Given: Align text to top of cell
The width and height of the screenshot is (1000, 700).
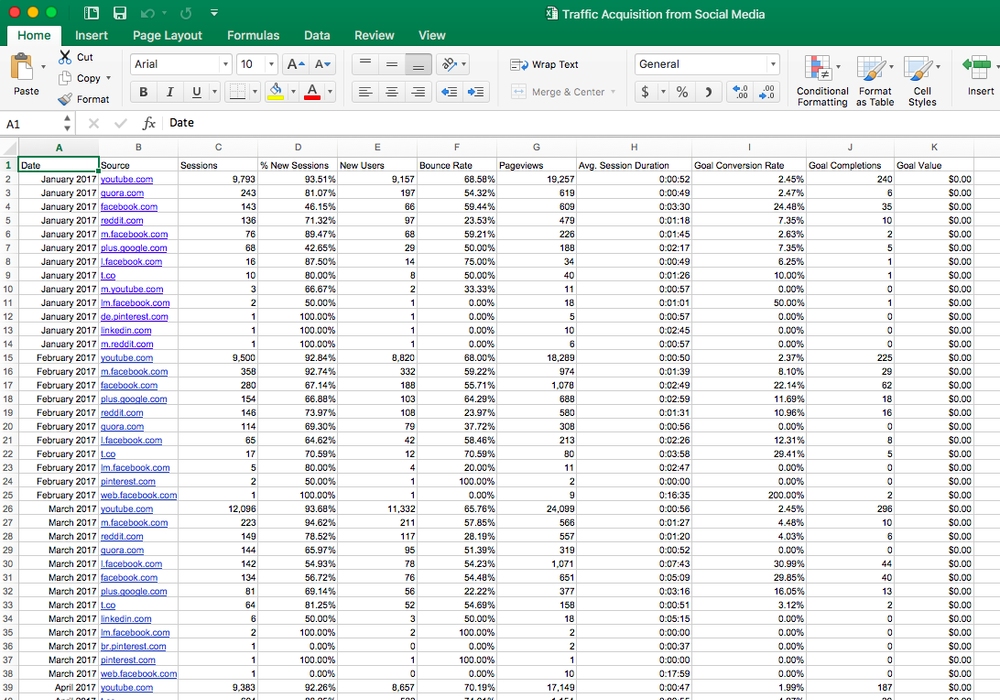Looking at the screenshot, I should click(x=365, y=64).
